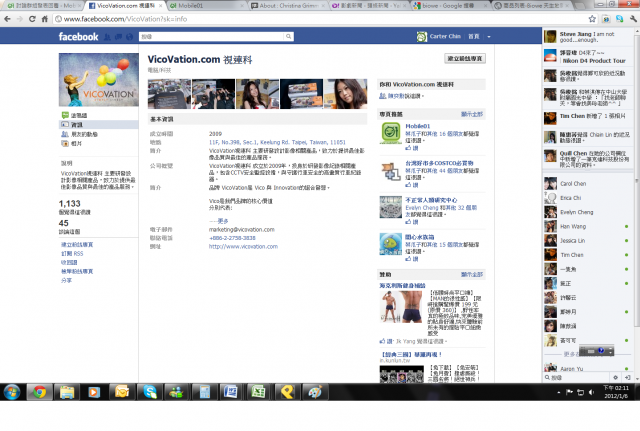Click the browser address bar URL
Viewport: 640px width, 431px height.
click(125, 19)
